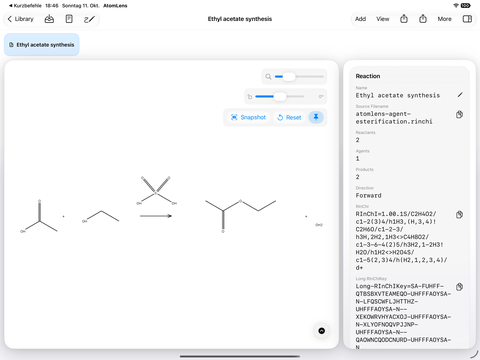This screenshot has width=480, height=360.
Task: Click the Wi-Fi status icon
Action: coord(456,6)
